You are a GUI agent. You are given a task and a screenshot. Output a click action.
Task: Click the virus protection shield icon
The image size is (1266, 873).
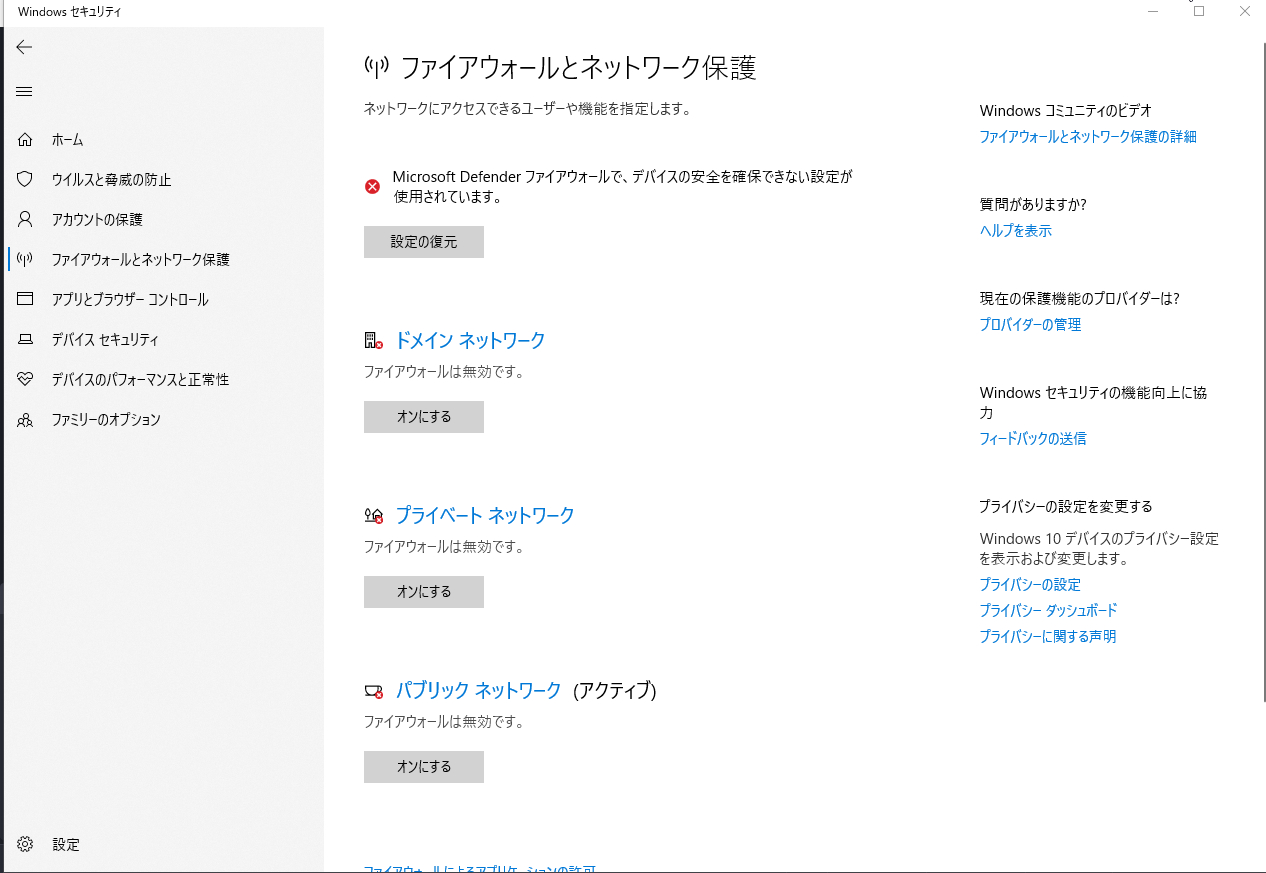click(x=26, y=180)
